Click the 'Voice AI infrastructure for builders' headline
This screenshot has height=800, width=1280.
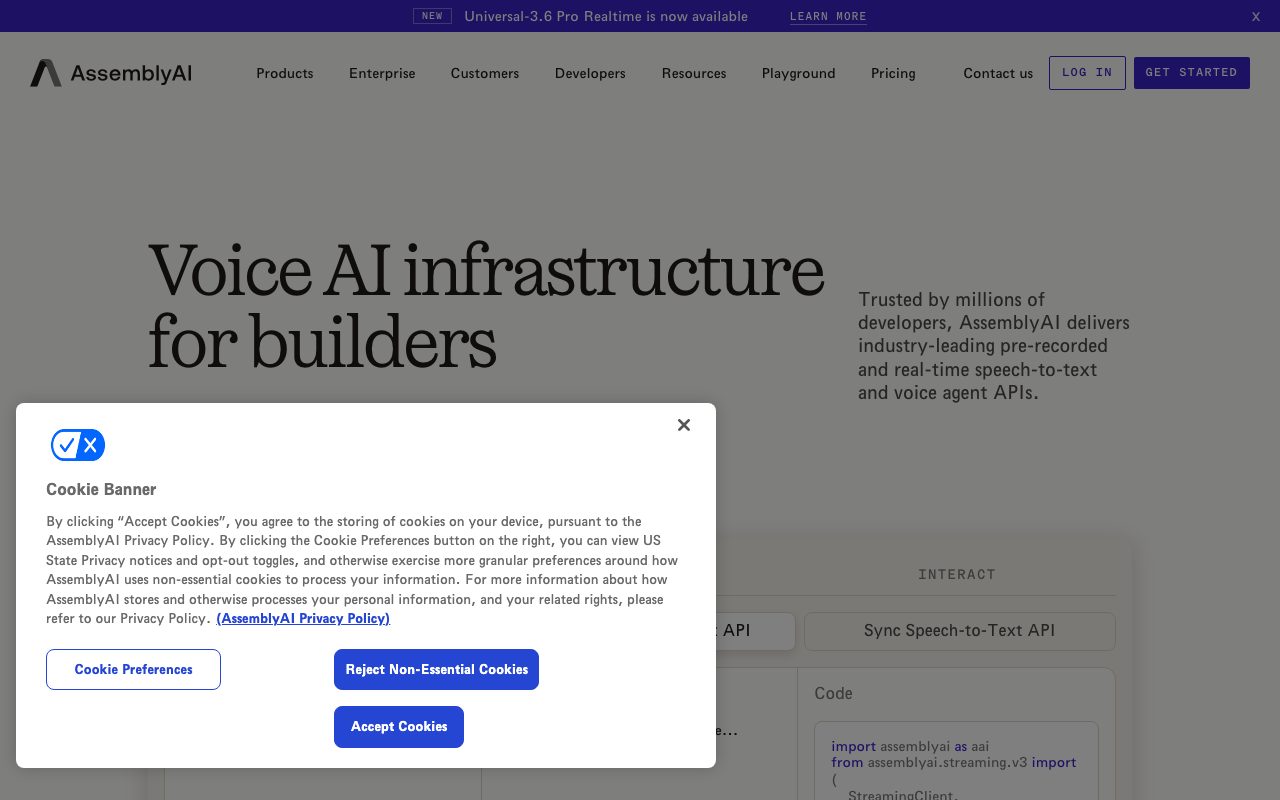[486, 306]
